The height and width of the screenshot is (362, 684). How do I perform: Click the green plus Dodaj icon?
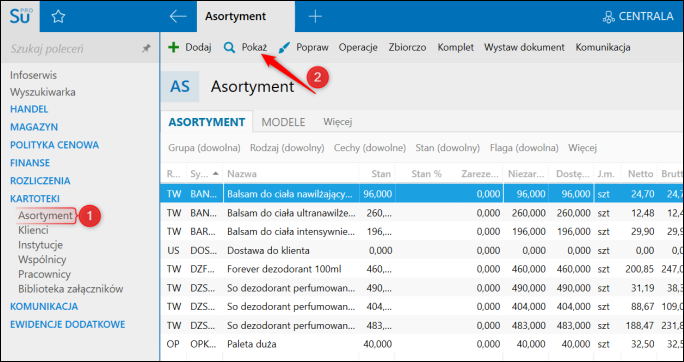click(x=174, y=47)
